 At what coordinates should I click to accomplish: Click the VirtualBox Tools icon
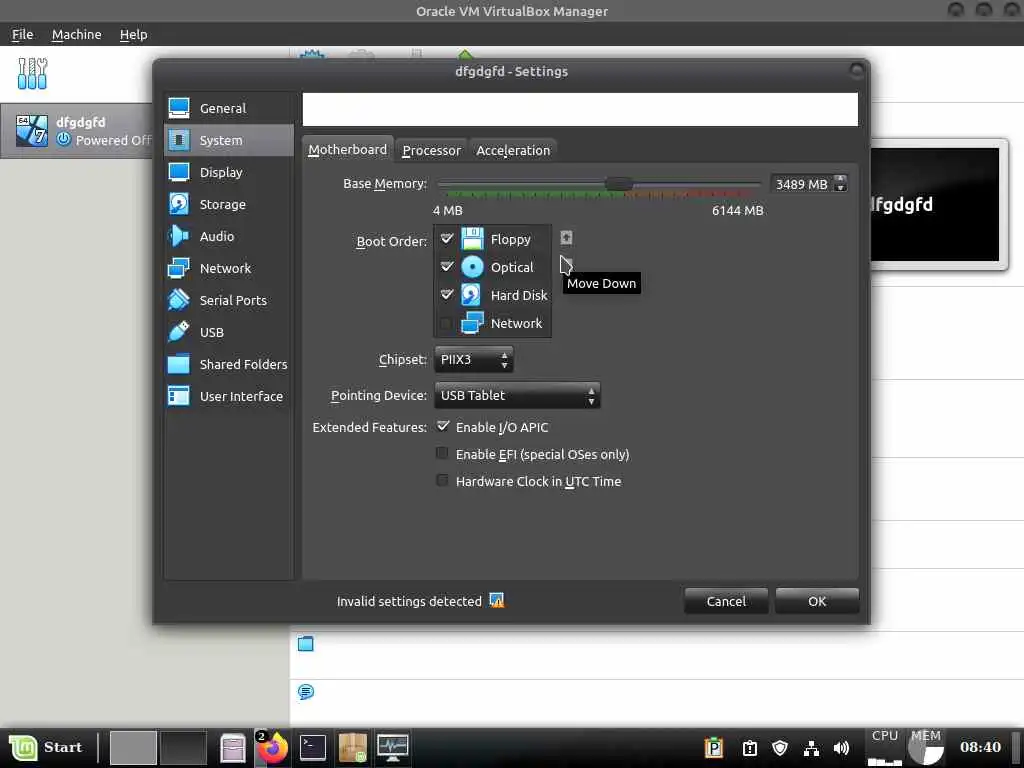tap(32, 74)
